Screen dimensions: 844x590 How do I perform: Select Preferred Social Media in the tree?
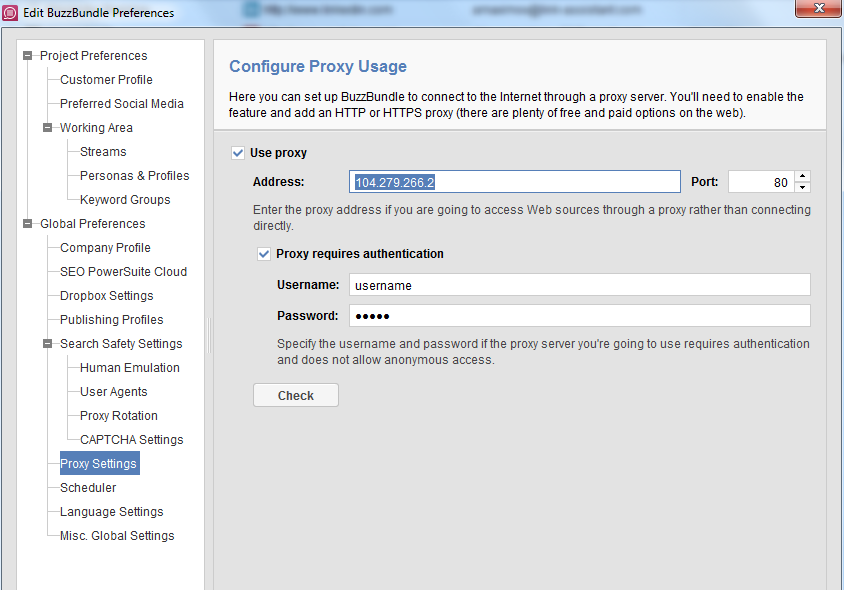[122, 103]
